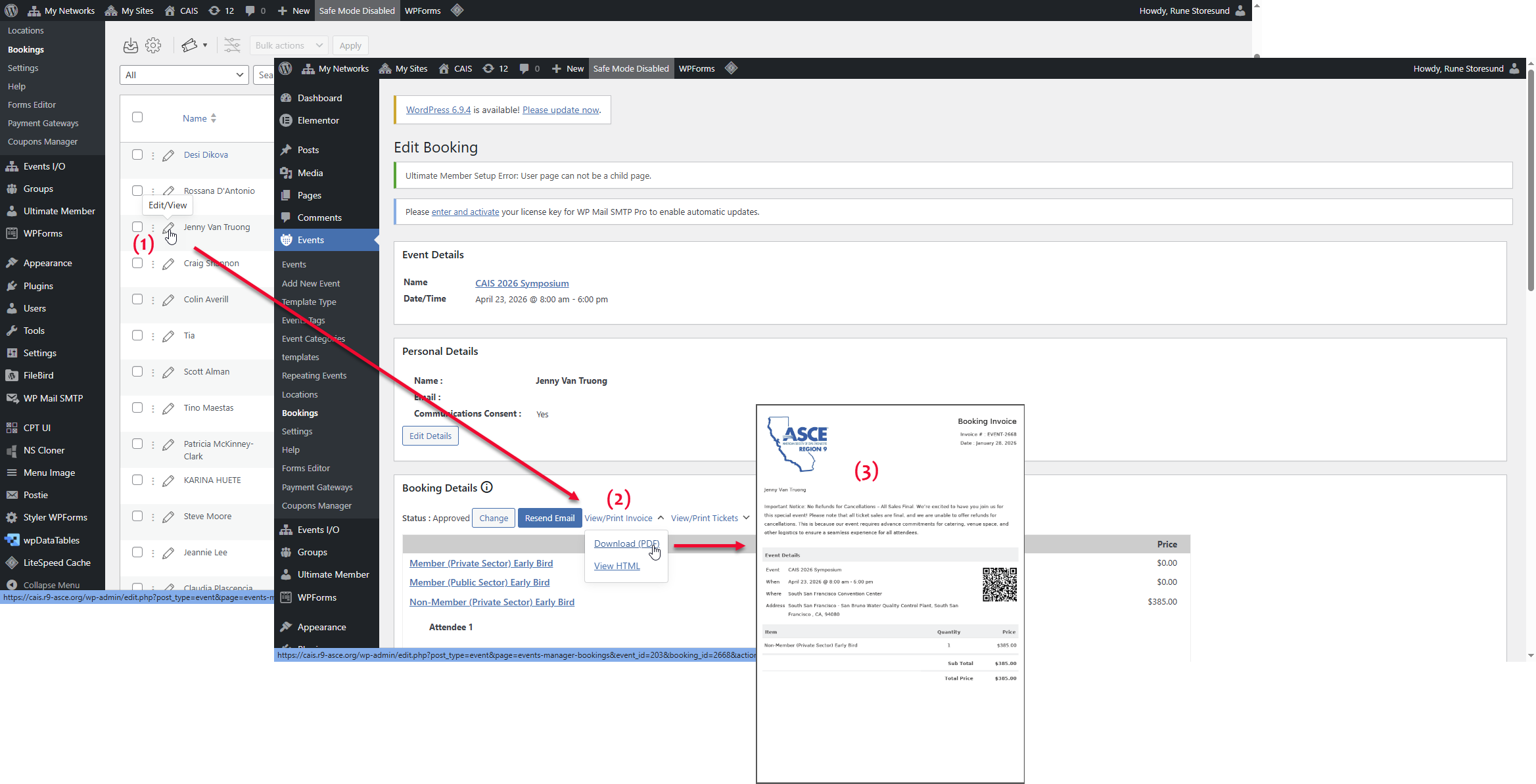The height and width of the screenshot is (784, 1536).
Task: Click the edit pencil for Steve Moore
Action: tap(168, 517)
